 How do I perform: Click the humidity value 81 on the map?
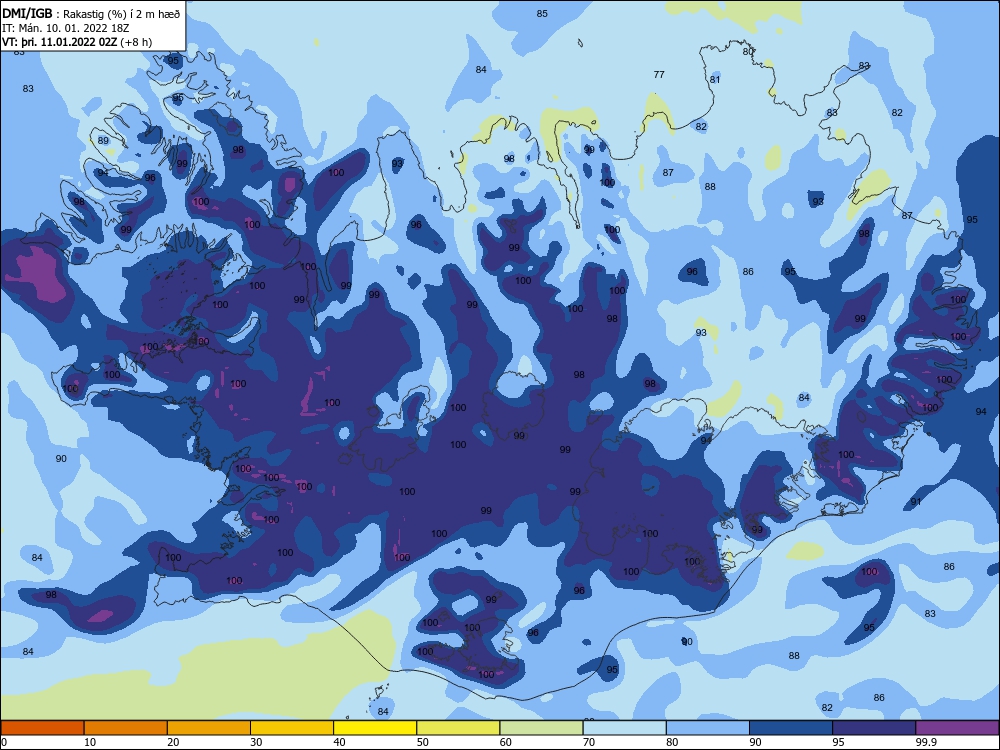coord(715,80)
